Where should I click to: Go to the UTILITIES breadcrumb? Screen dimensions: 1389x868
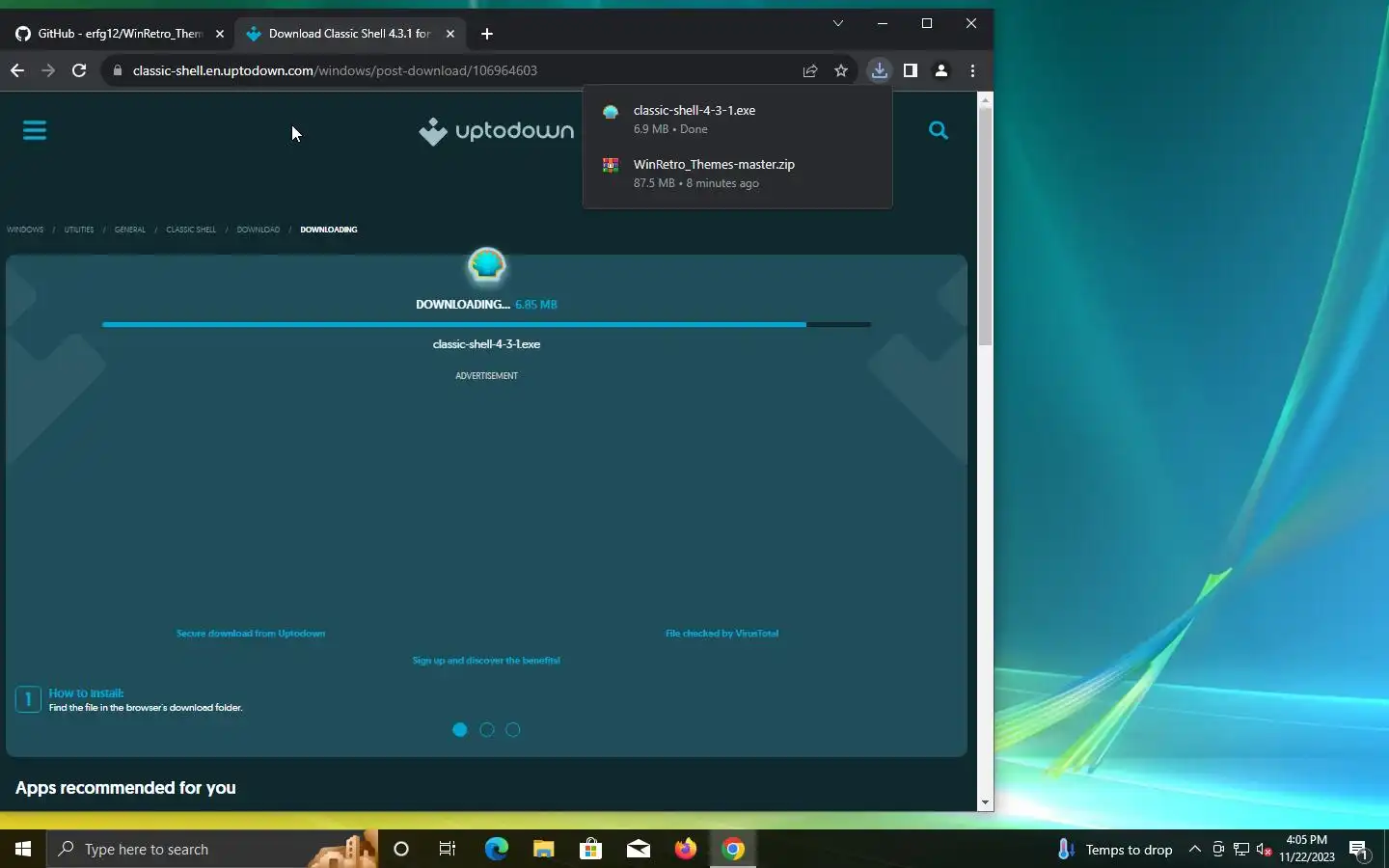[79, 230]
